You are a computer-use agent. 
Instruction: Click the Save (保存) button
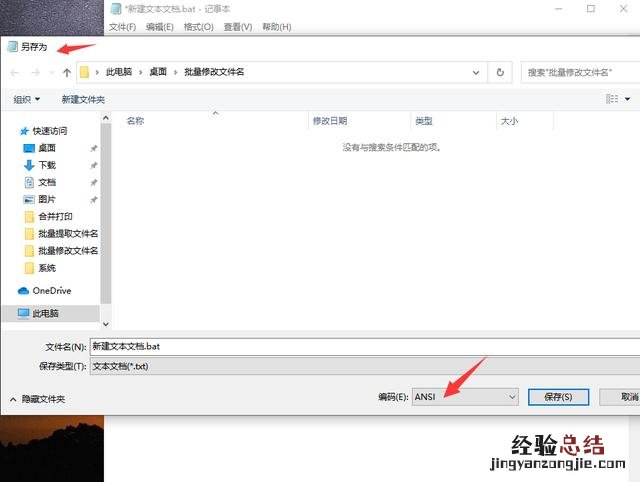click(558, 397)
